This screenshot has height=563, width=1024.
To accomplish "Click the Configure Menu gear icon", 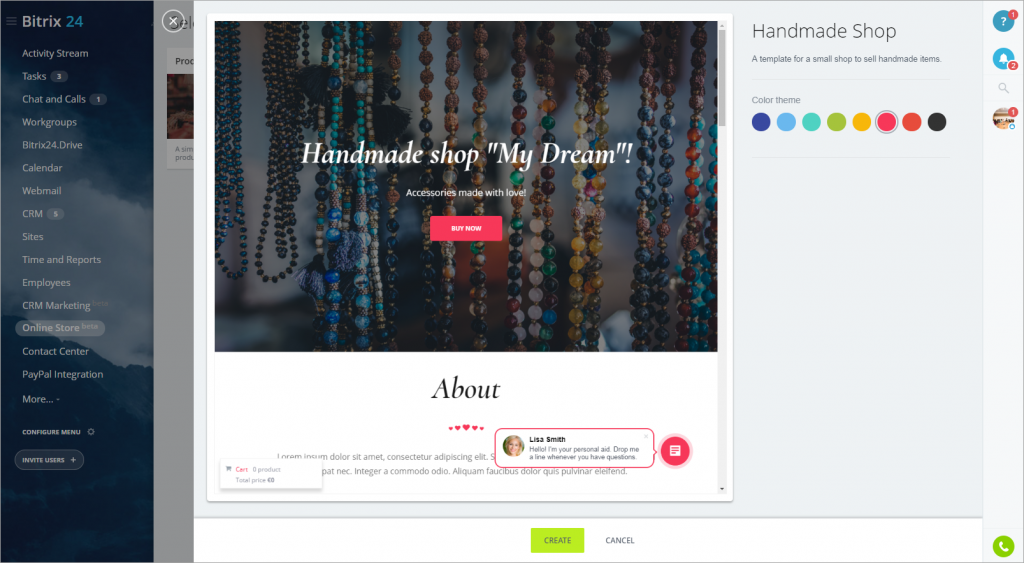I will point(91,432).
